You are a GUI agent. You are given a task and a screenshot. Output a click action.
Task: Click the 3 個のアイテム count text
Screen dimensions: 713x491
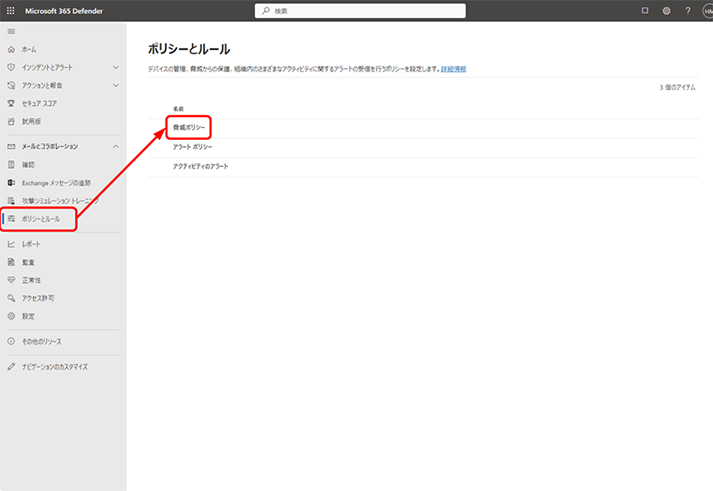coord(678,87)
